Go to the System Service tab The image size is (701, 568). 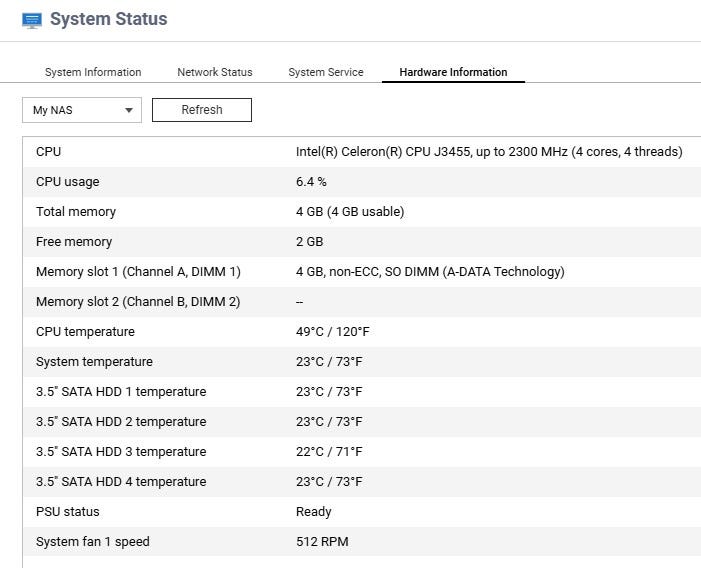point(326,72)
